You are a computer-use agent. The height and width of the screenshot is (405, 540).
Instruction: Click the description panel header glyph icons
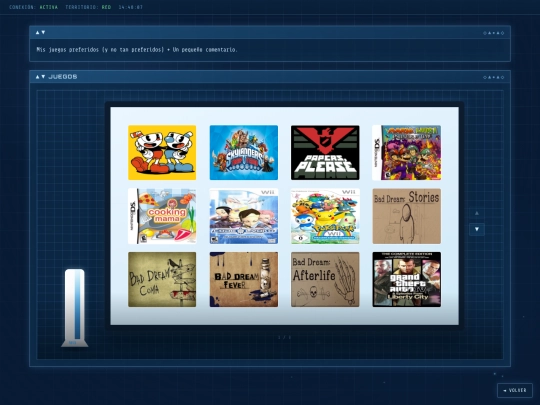494,33
